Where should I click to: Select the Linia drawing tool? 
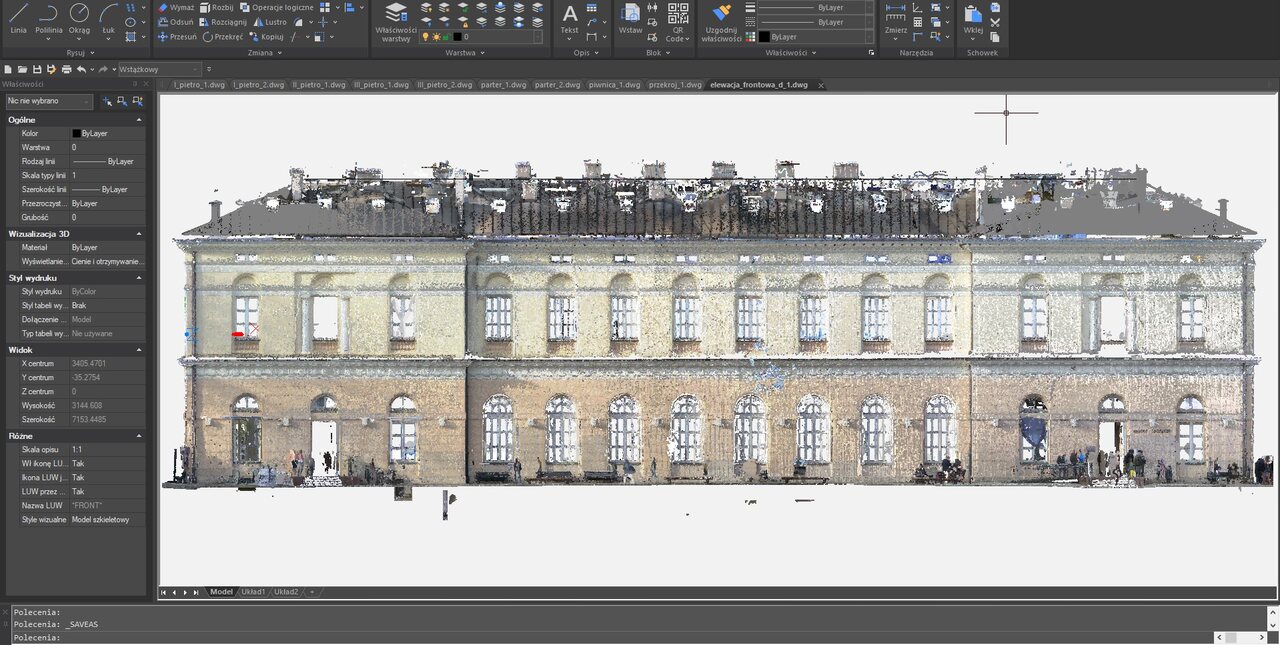click(18, 18)
